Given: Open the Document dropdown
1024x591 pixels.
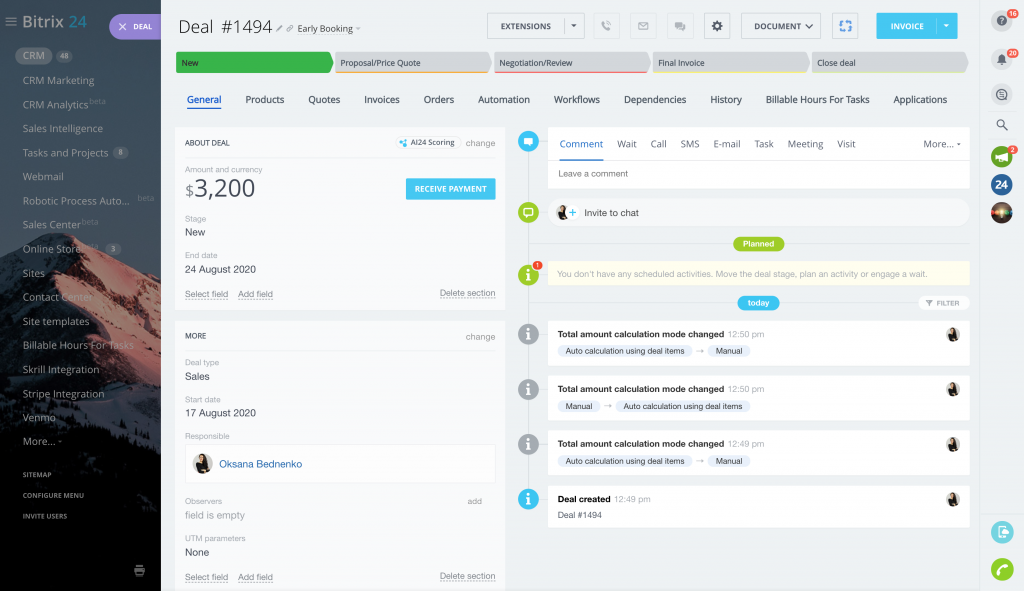Looking at the screenshot, I should click(781, 26).
